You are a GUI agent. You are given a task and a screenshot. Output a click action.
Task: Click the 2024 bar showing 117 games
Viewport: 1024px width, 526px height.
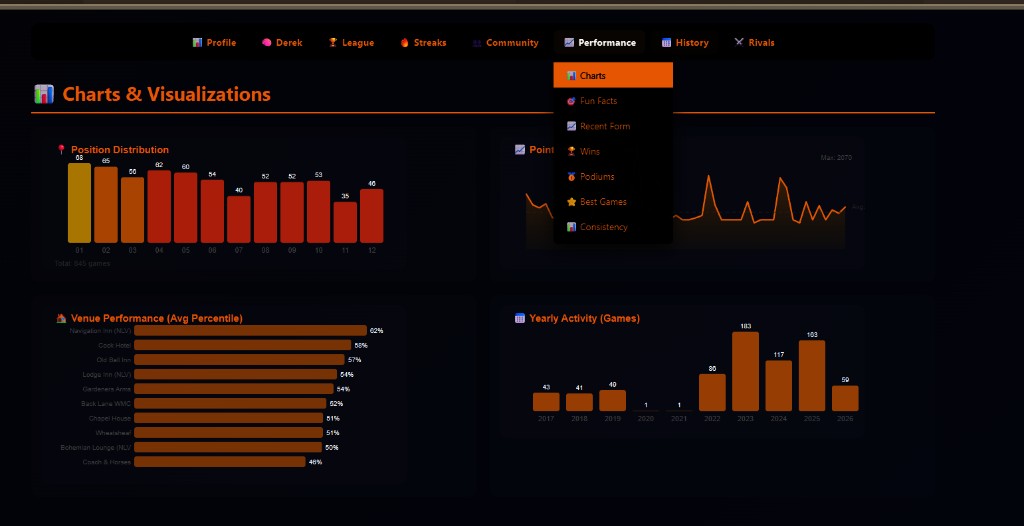coord(778,386)
